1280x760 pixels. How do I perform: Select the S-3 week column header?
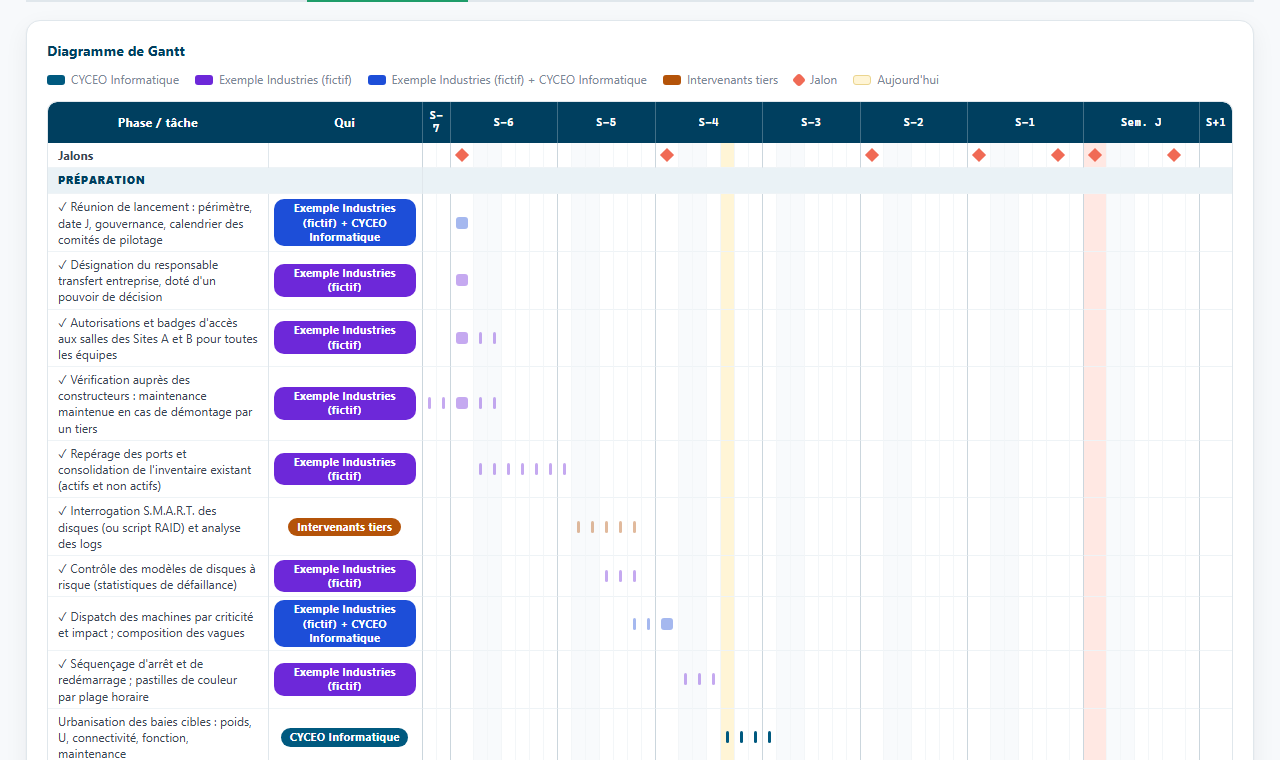[811, 123]
